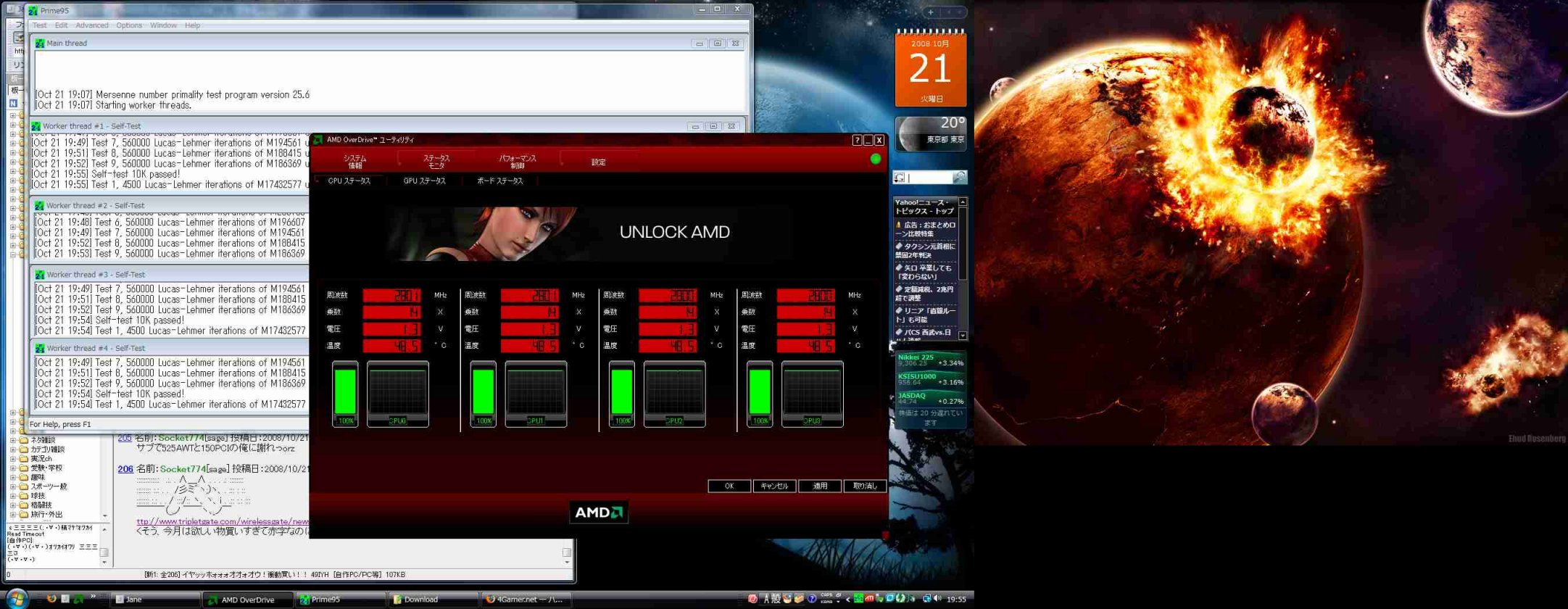Click the calendar gadget showing 21
This screenshot has width=1568, height=609.
[x=930, y=67]
